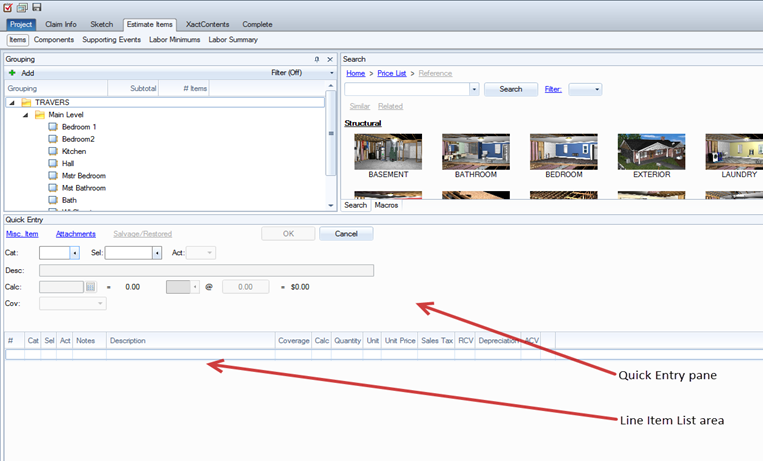This screenshot has height=461, width=763.
Task: Click the Cancel button in Quick Entry
Action: tap(346, 234)
